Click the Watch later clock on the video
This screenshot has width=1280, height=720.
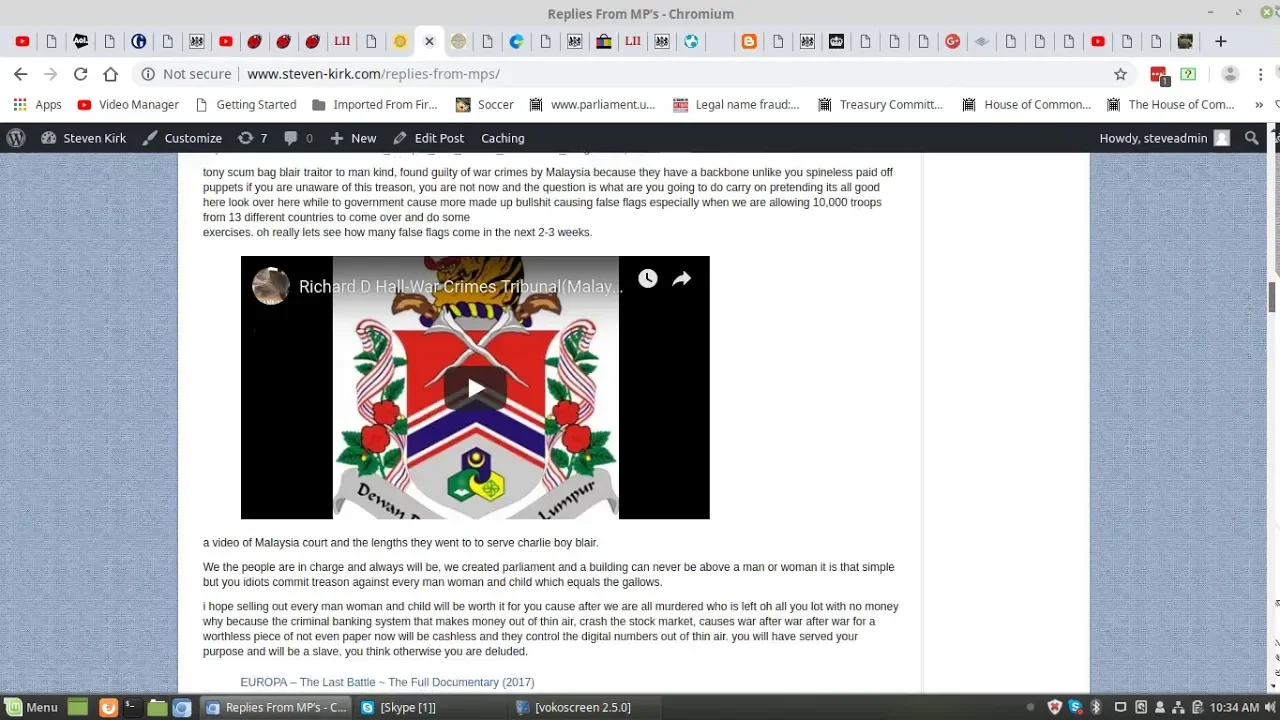pyautogui.click(x=648, y=279)
